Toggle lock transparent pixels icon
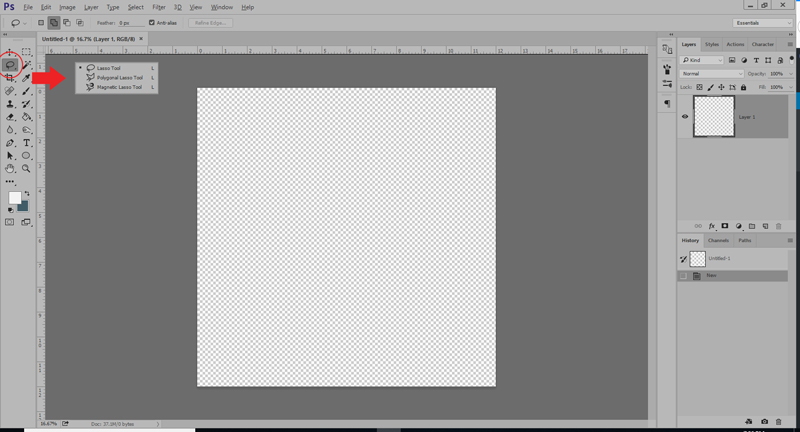 click(x=699, y=87)
